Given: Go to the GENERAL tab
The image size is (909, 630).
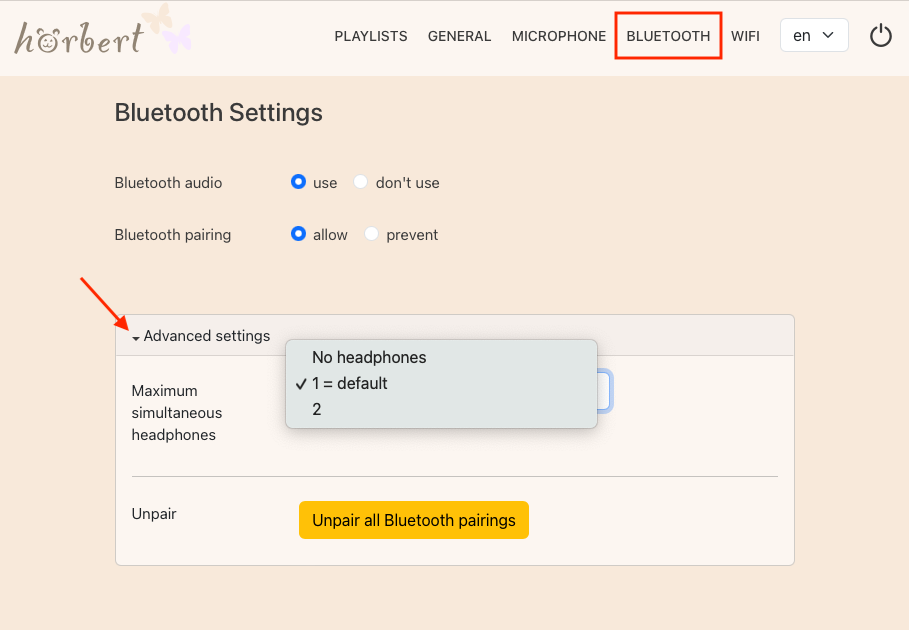Looking at the screenshot, I should coord(459,36).
